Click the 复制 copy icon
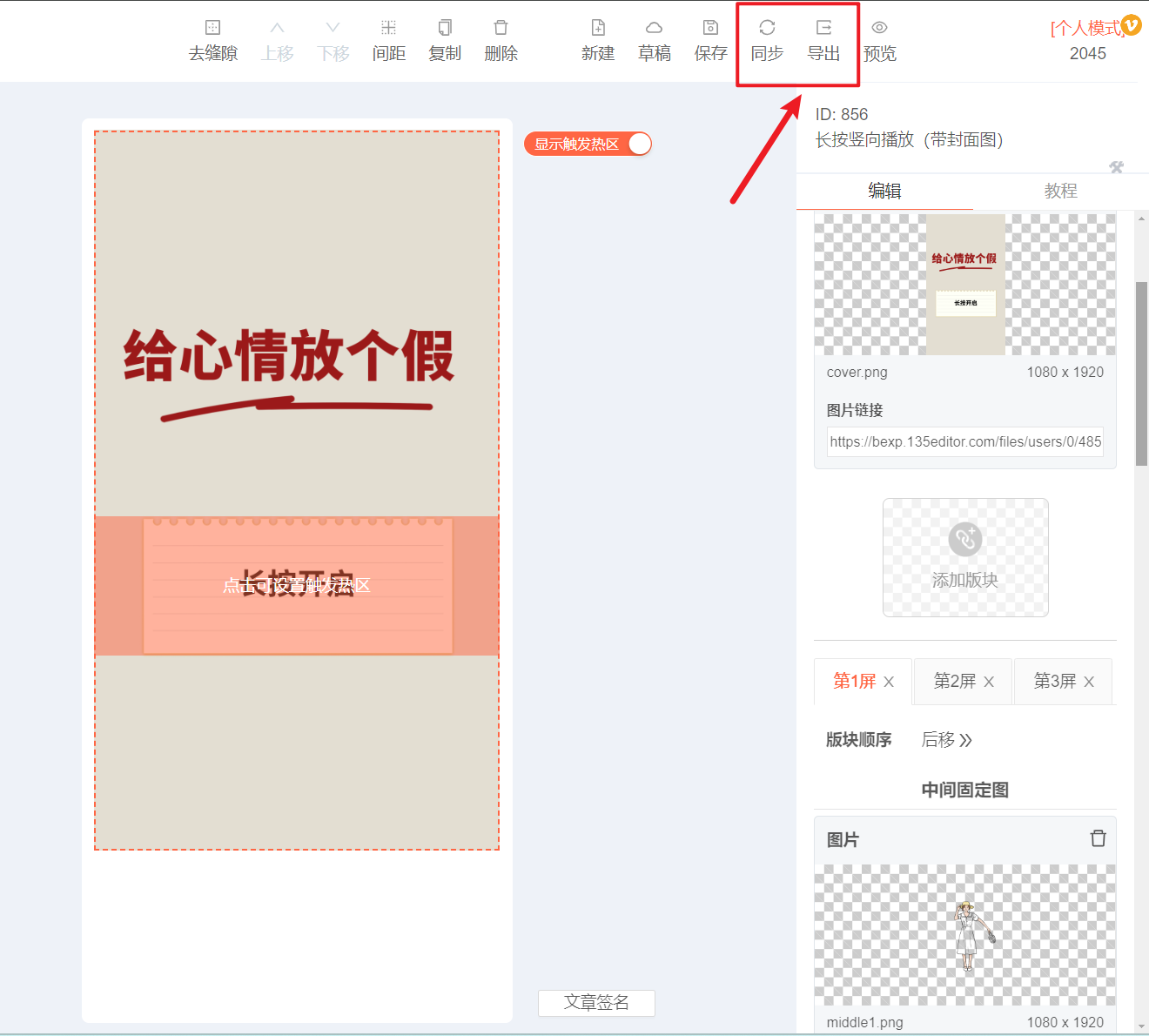This screenshot has width=1149, height=1036. pyautogui.click(x=445, y=28)
